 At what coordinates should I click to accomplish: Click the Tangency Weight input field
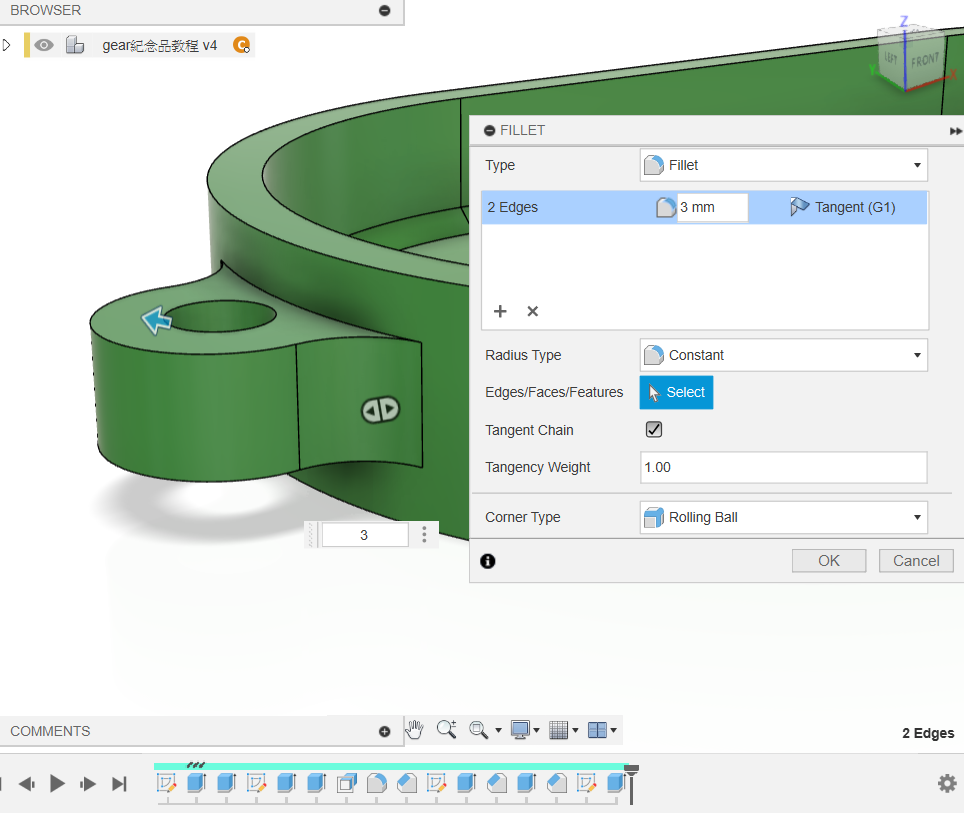click(783, 467)
